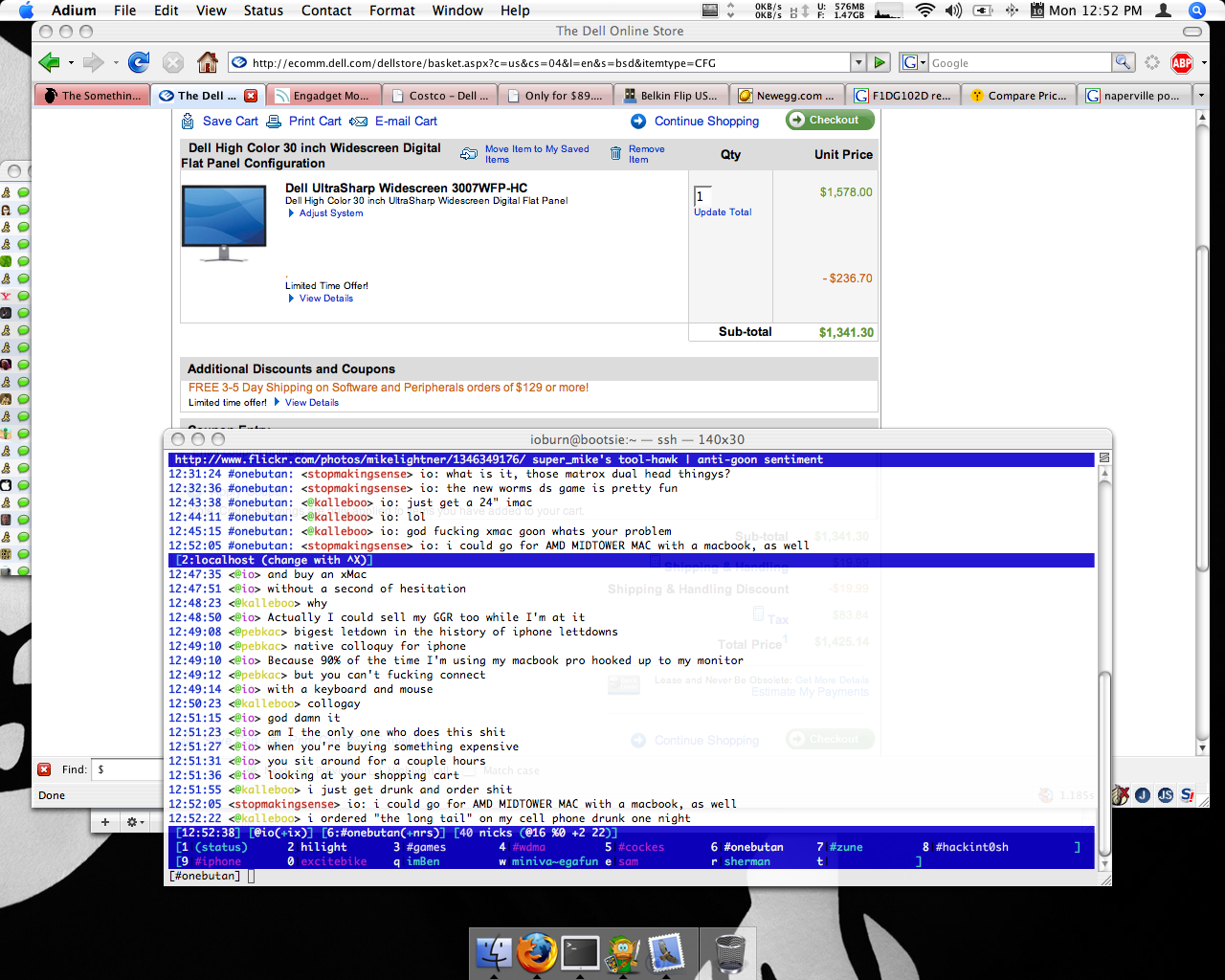Click the Move Item to Saved Items icon
The width and height of the screenshot is (1225, 980).
tap(469, 154)
